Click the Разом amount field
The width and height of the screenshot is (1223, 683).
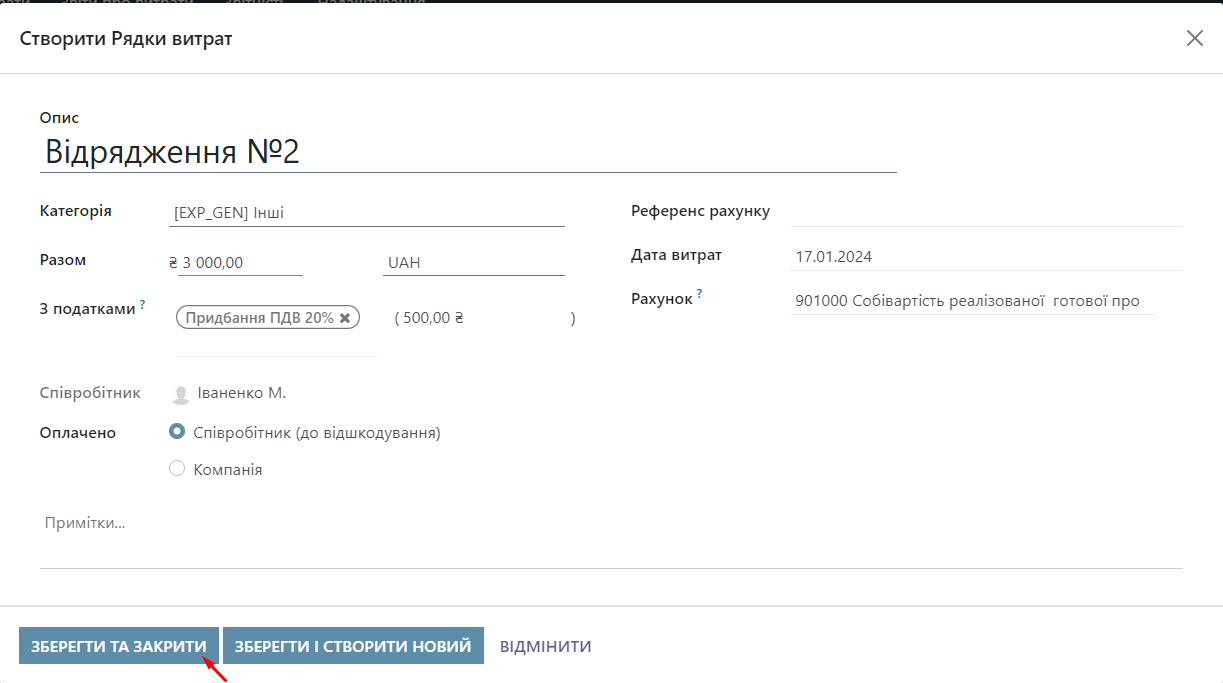tap(240, 263)
